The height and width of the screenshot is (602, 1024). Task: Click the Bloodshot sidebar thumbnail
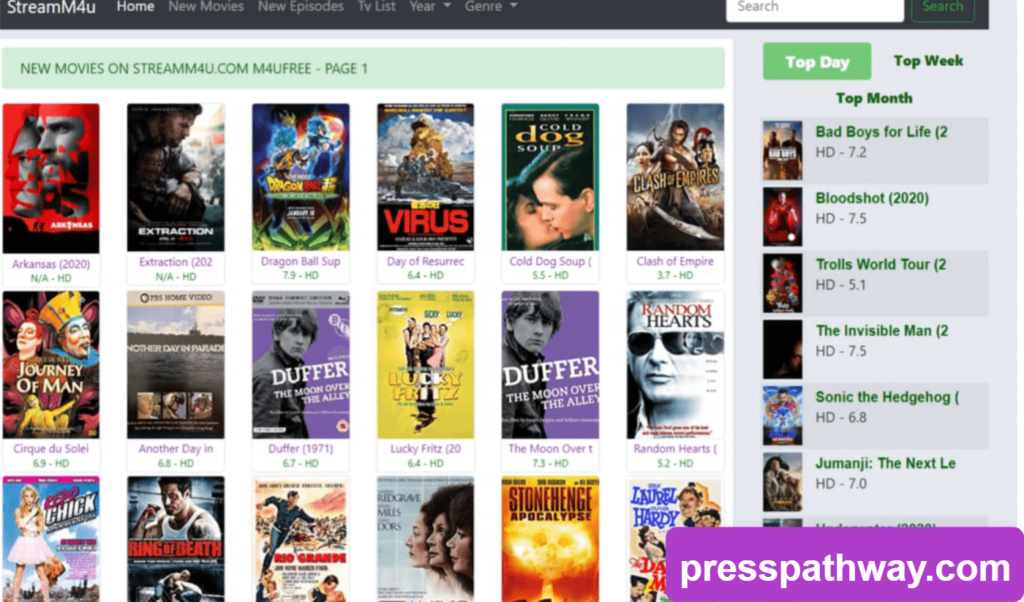[782, 217]
